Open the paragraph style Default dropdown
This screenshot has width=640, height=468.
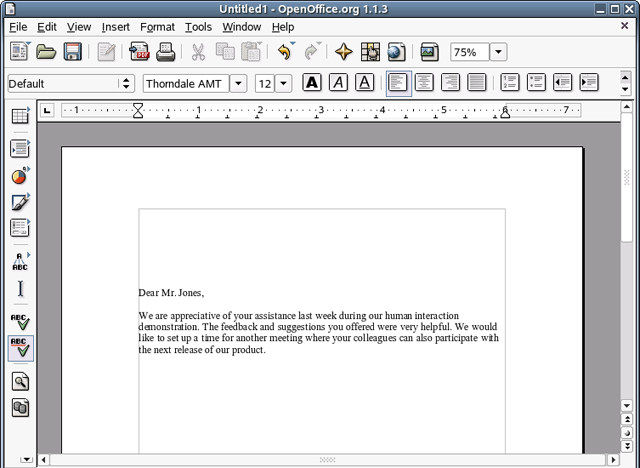[126, 84]
